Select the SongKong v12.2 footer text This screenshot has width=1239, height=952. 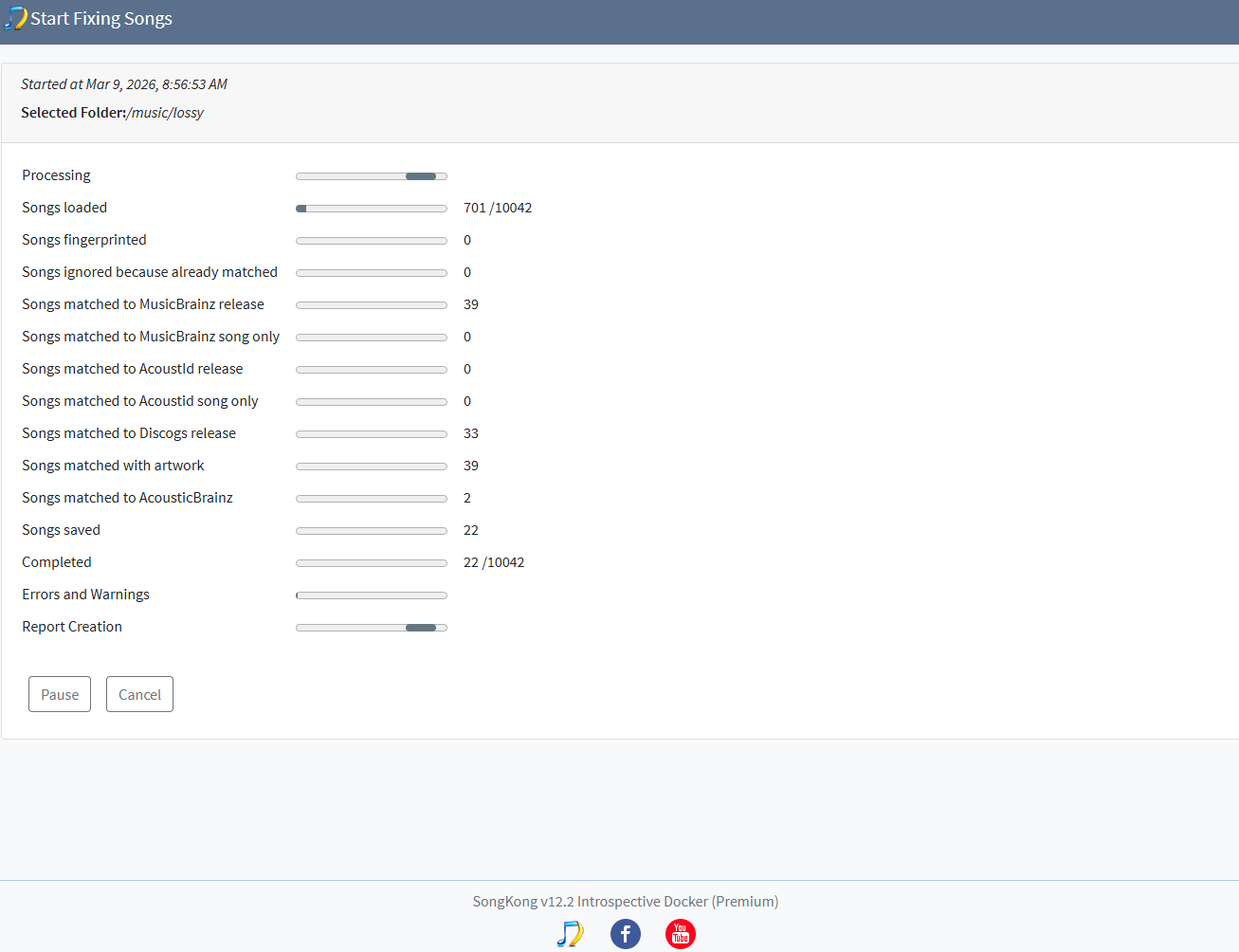click(x=625, y=901)
